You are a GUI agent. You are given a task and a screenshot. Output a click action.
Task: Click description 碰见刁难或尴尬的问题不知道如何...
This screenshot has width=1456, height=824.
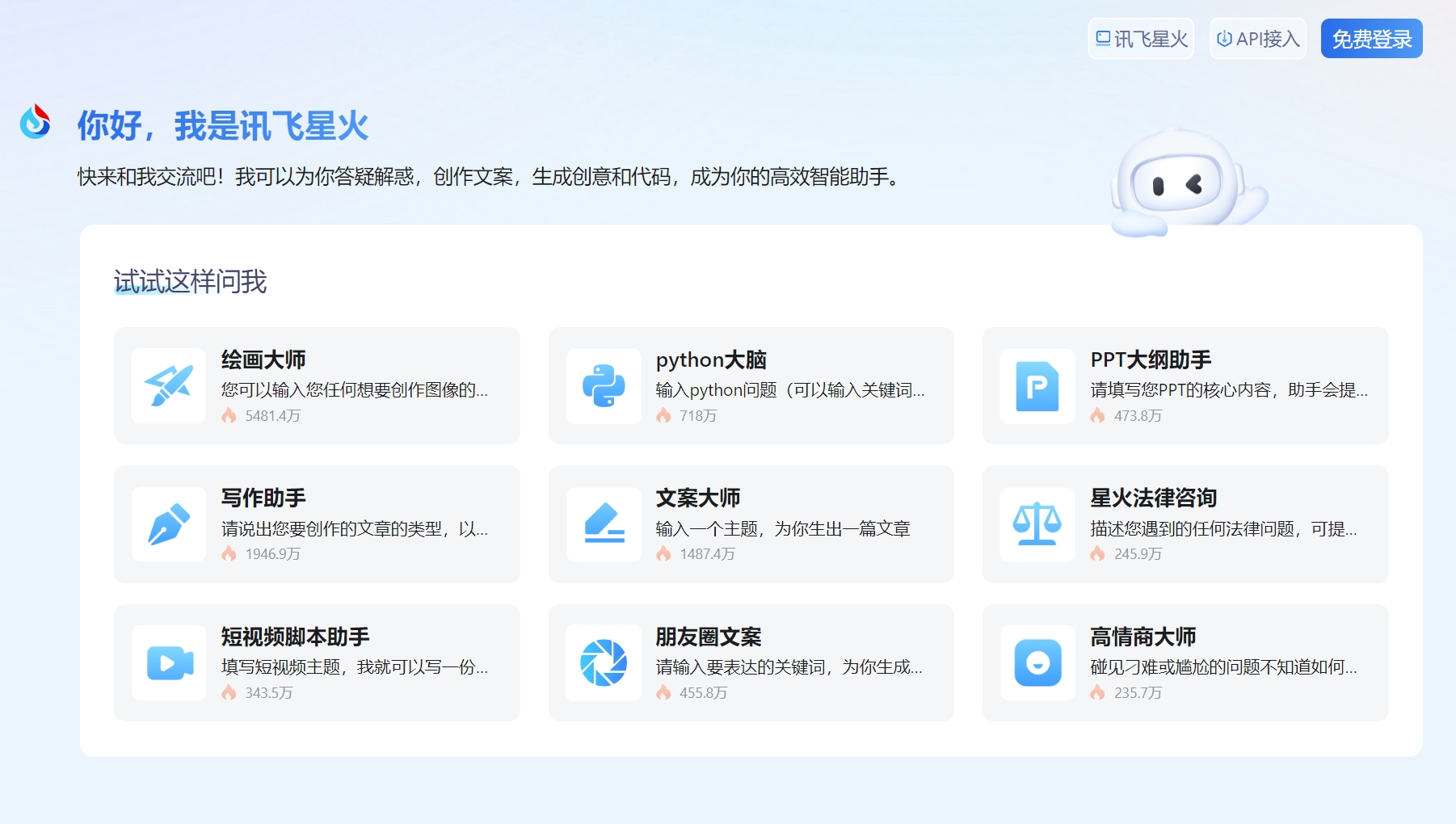(x=1223, y=667)
